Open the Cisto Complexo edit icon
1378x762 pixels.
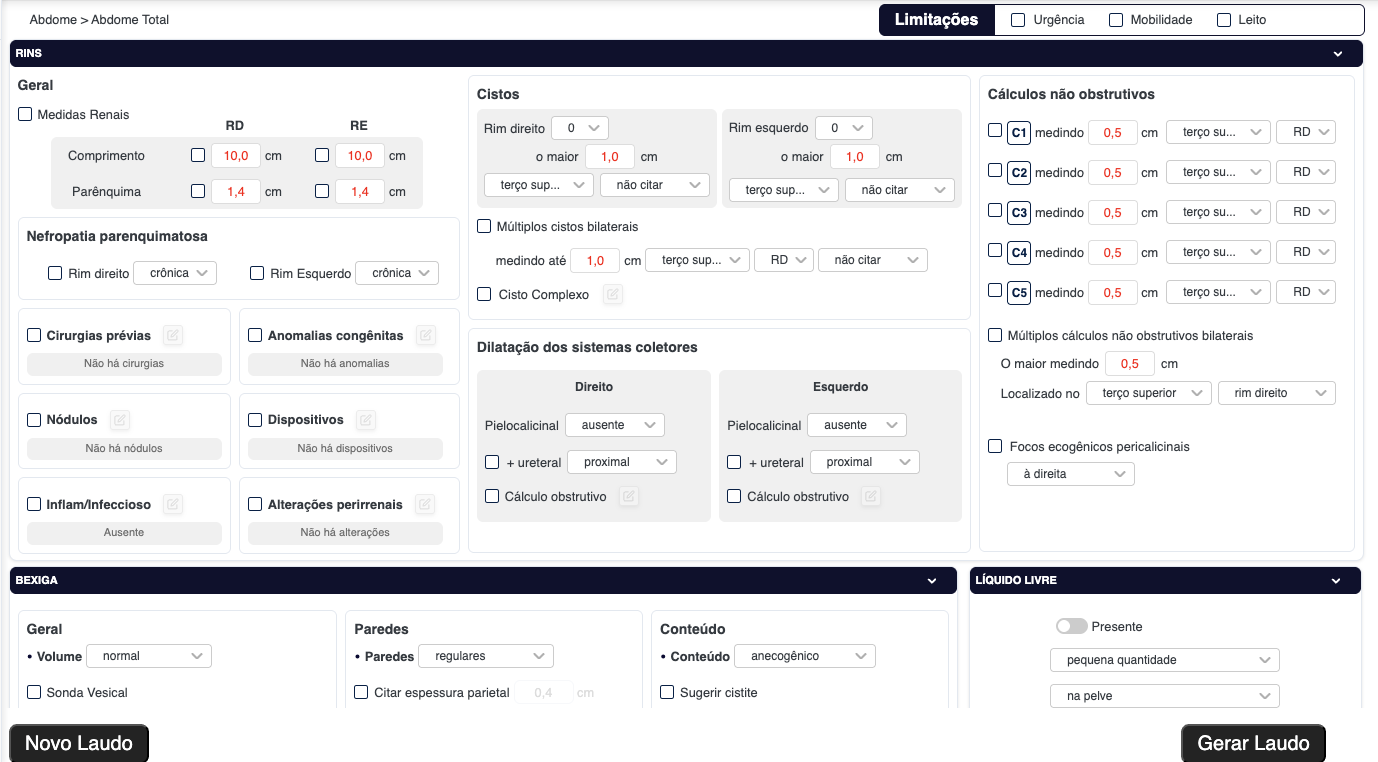coord(612,295)
